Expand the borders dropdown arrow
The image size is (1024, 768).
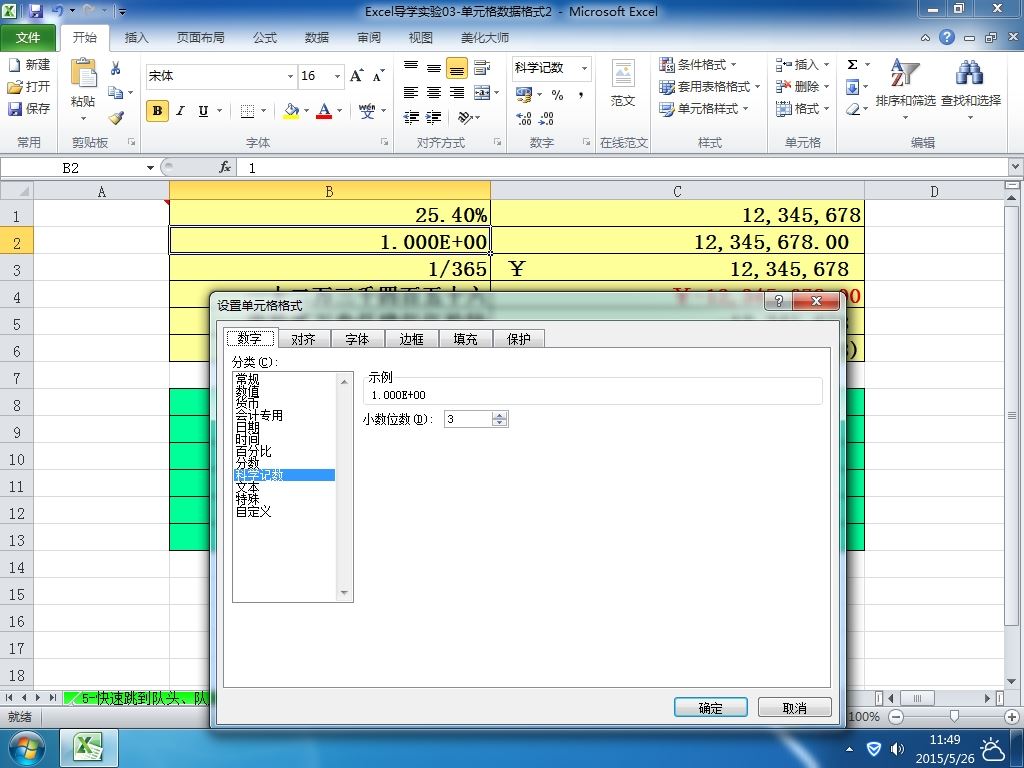point(264,111)
